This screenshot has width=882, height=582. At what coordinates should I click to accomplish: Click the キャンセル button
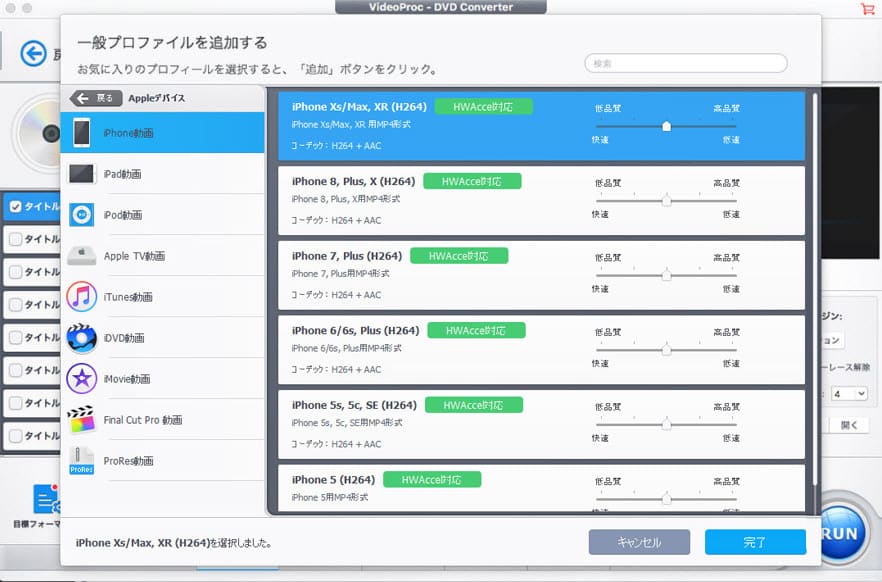[x=639, y=542]
